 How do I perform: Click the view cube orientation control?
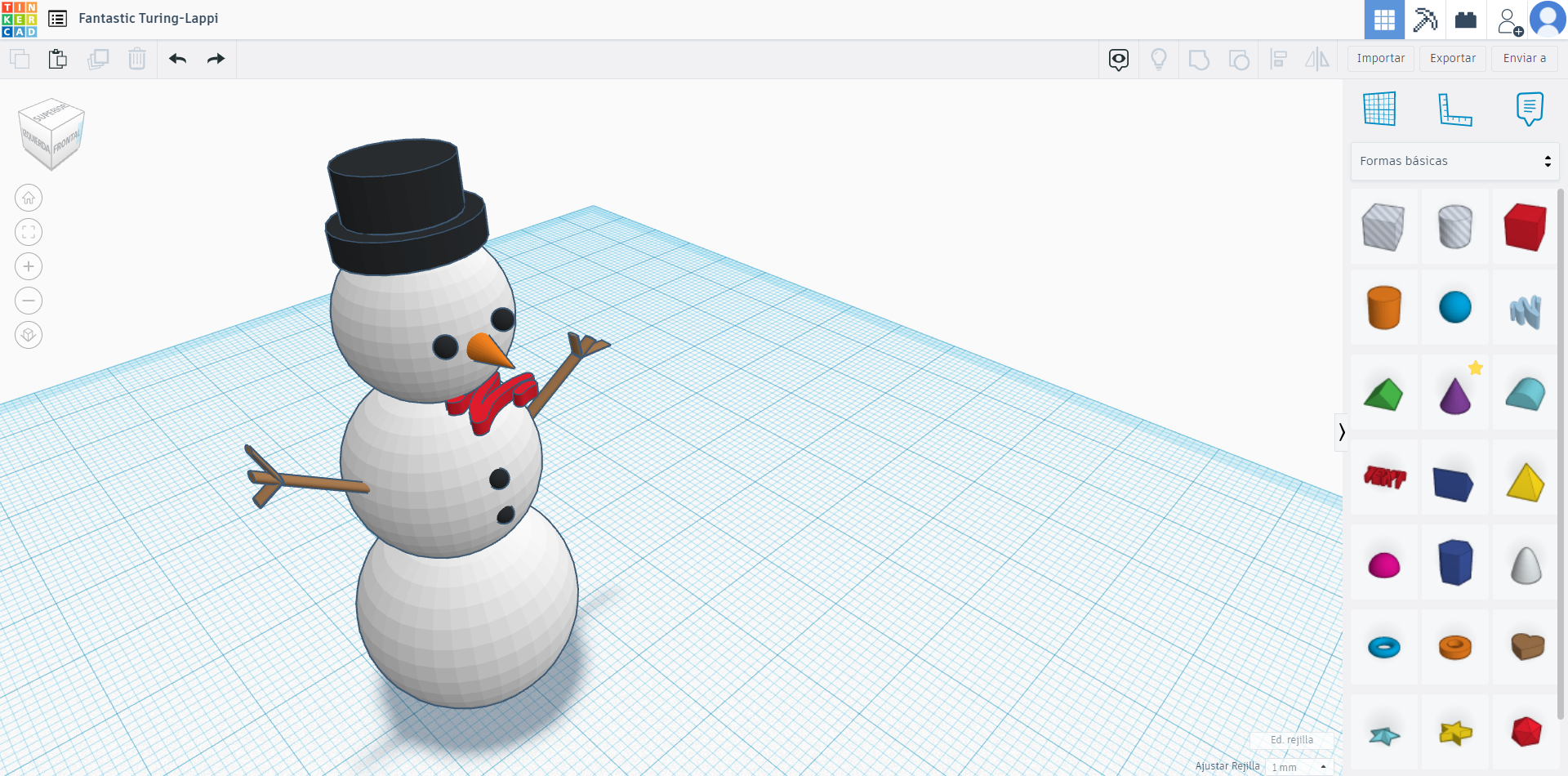coord(51,133)
